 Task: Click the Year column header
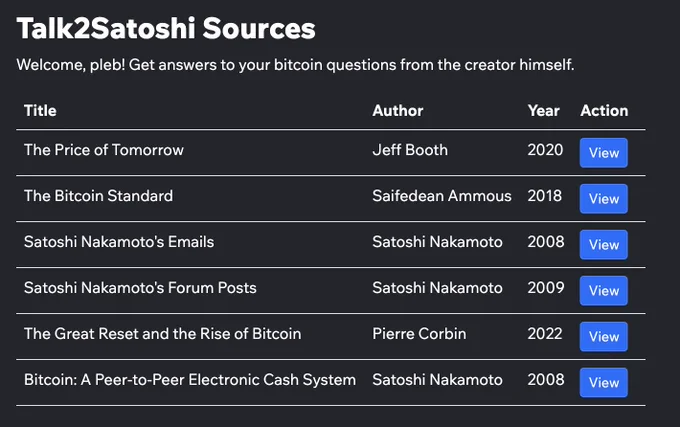coord(543,111)
